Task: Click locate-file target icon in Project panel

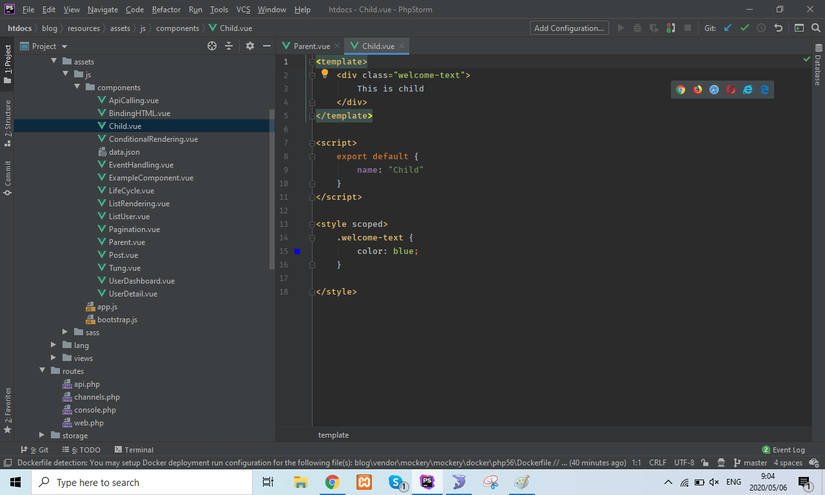Action: pos(212,46)
